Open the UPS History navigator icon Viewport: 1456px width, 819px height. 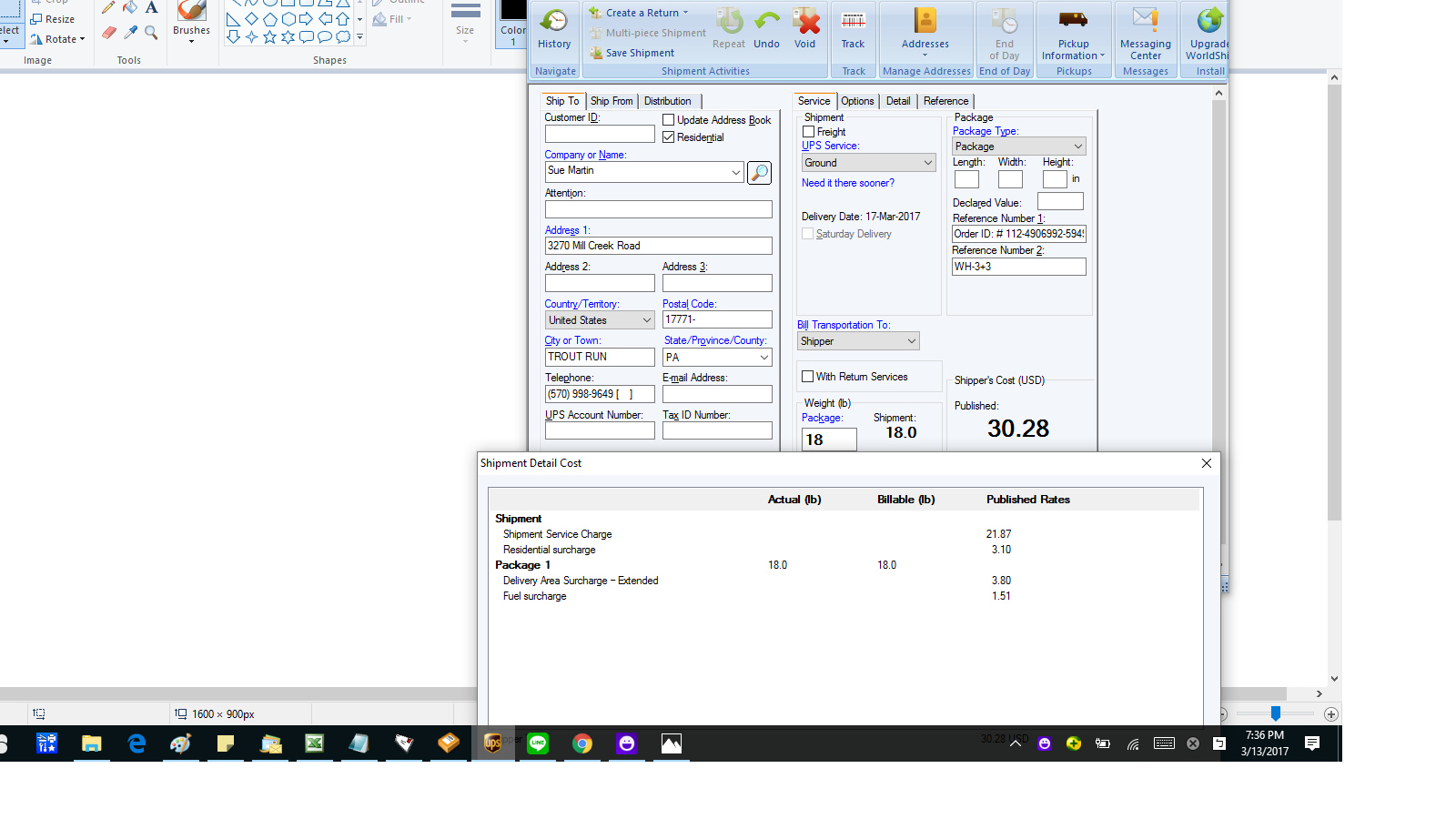(553, 29)
